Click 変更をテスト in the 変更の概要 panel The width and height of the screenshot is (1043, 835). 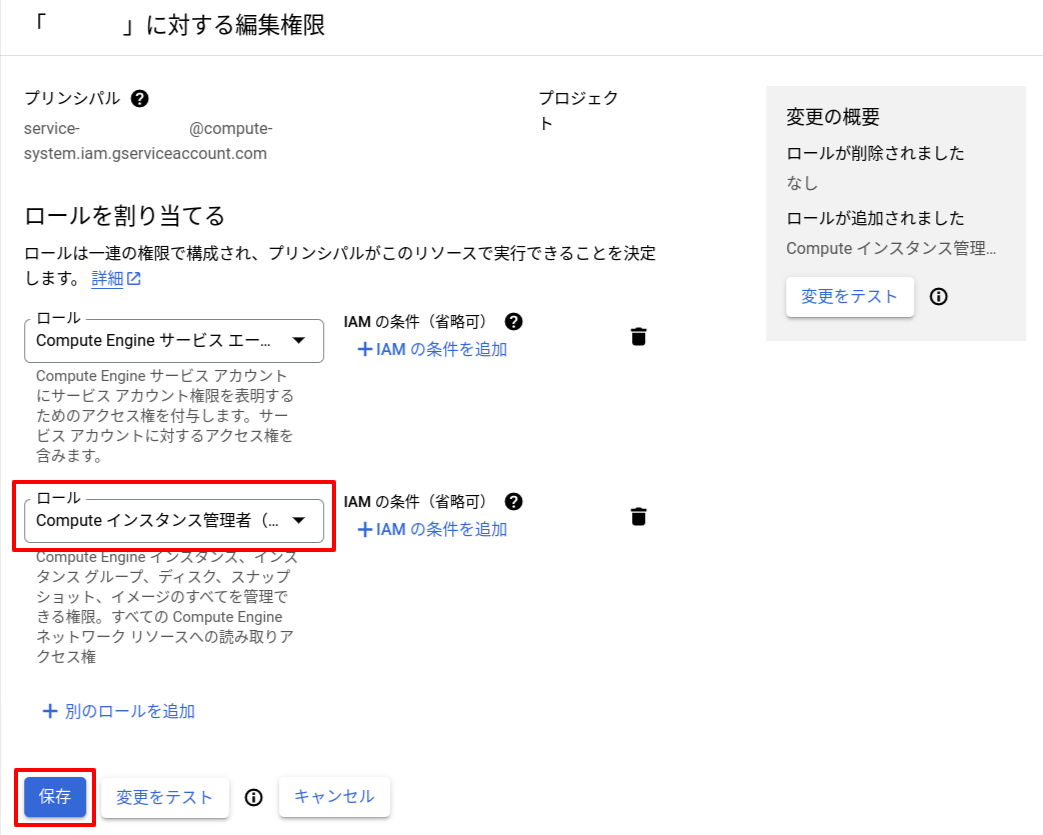(x=849, y=297)
